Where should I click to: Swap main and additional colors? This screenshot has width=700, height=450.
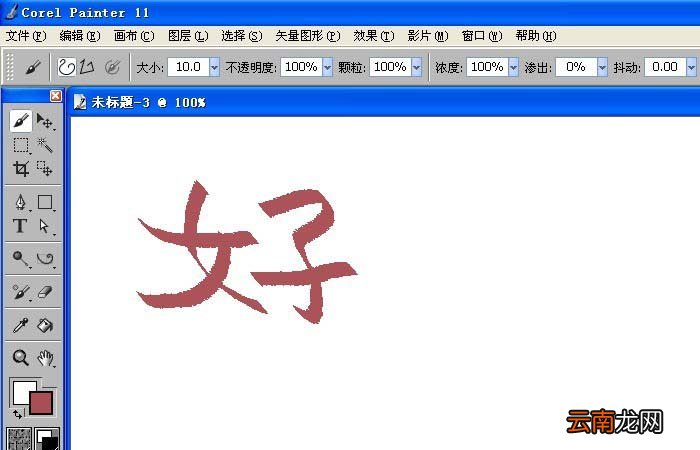tap(17, 414)
